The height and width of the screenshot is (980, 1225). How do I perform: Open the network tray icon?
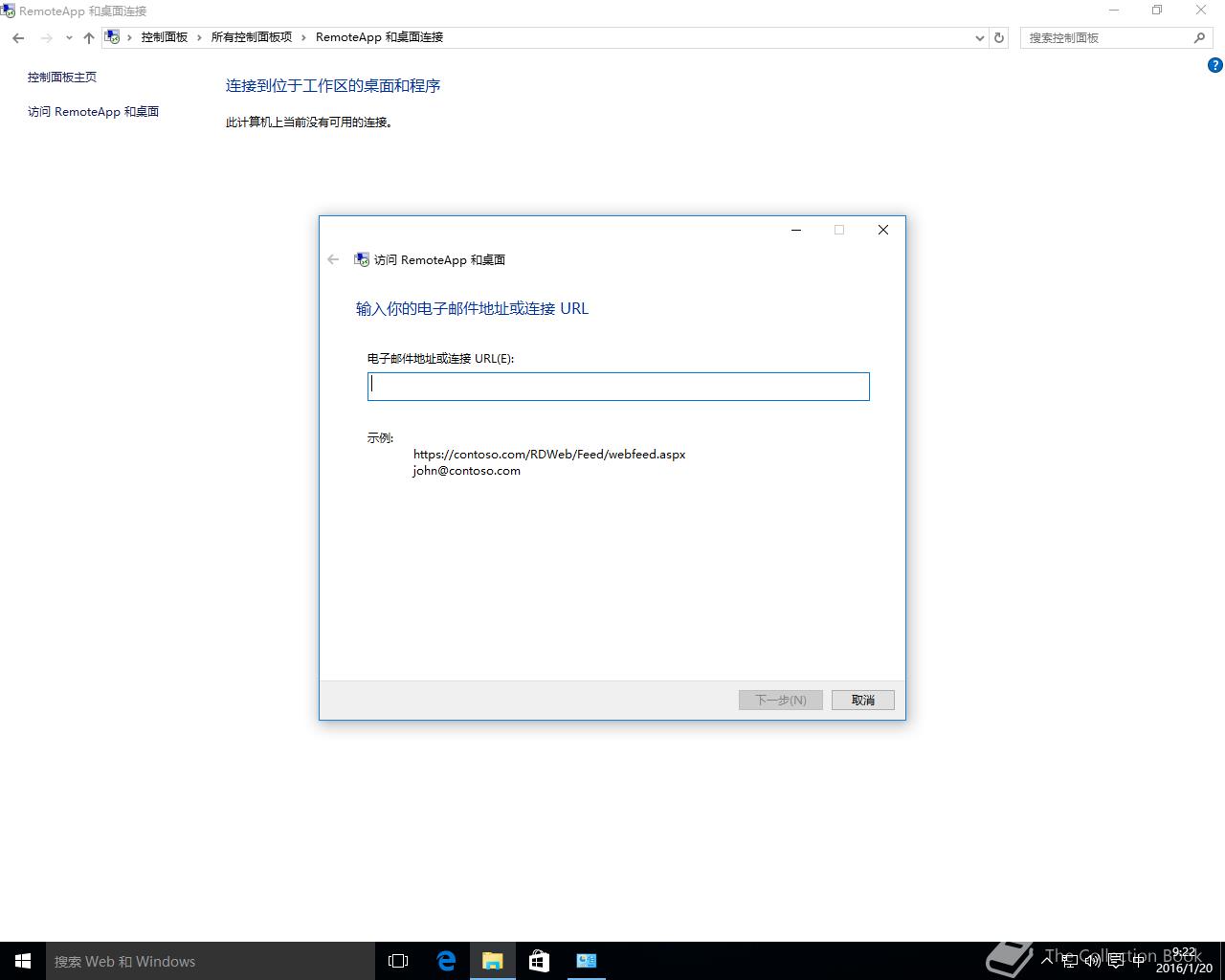coord(1070,961)
